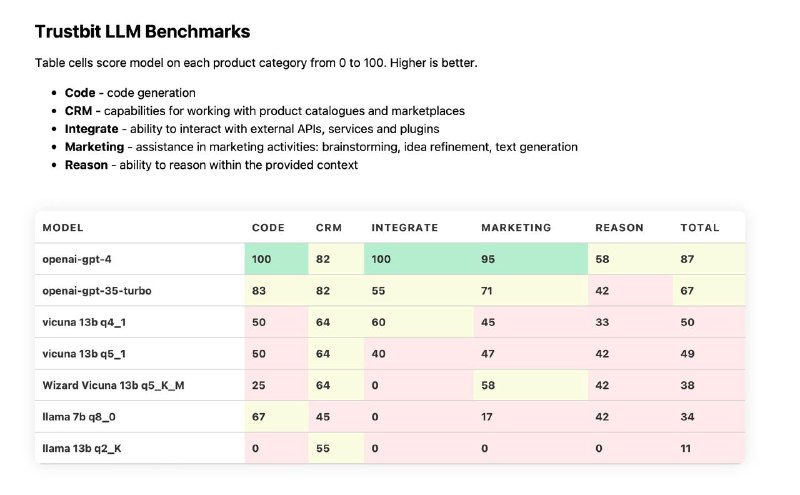Select the CRM column header

(x=329, y=228)
